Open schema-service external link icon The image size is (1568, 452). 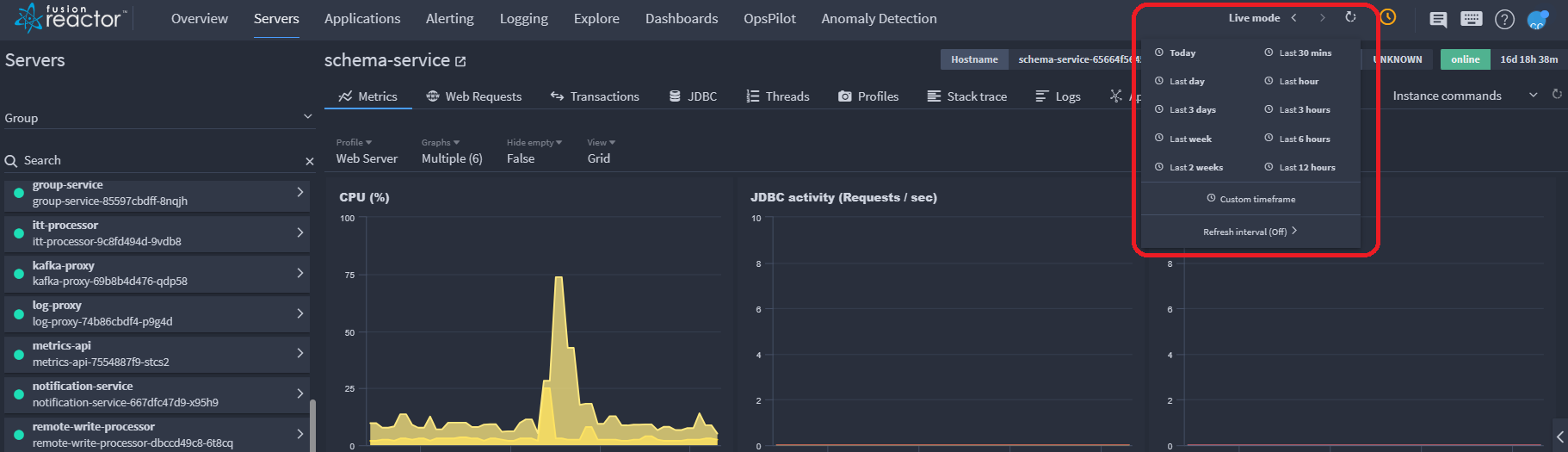pyautogui.click(x=460, y=61)
